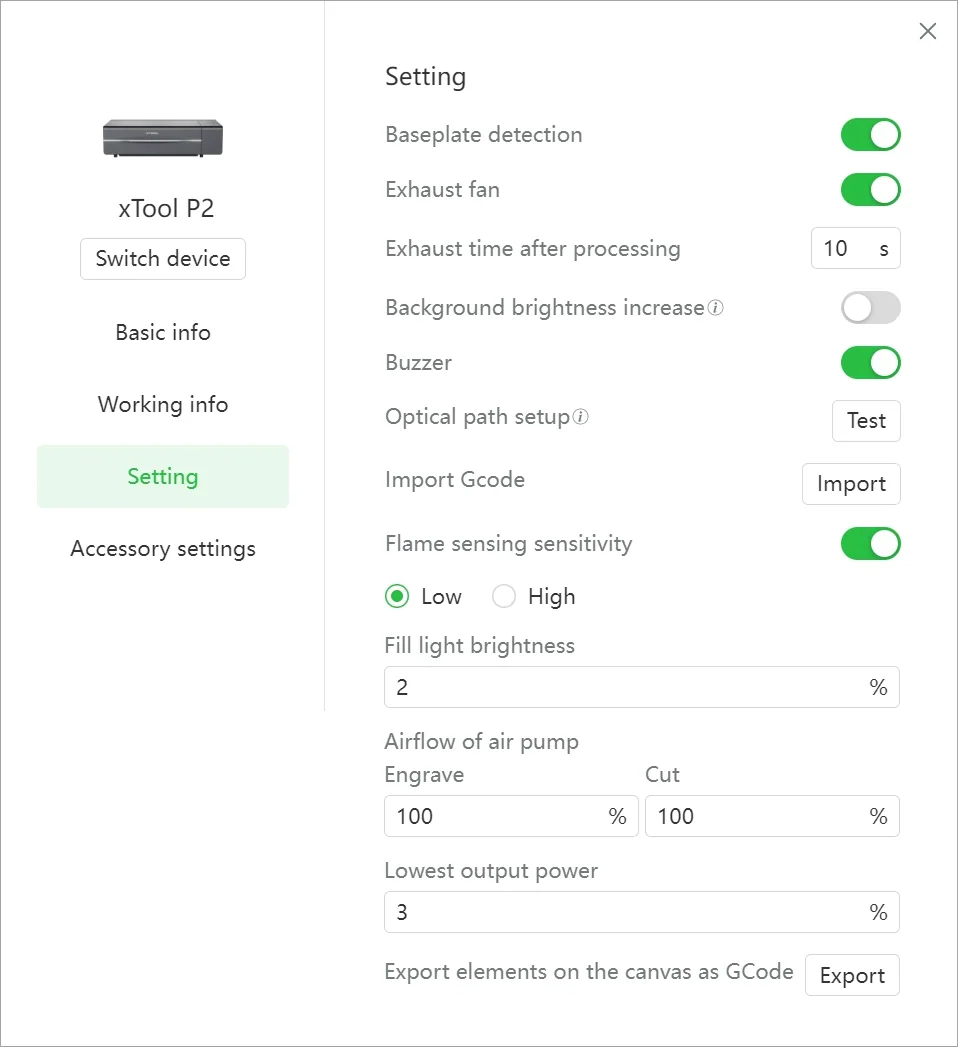Click the Import Gcode button
Screen dimensions: 958x1047
pyautogui.click(x=851, y=483)
